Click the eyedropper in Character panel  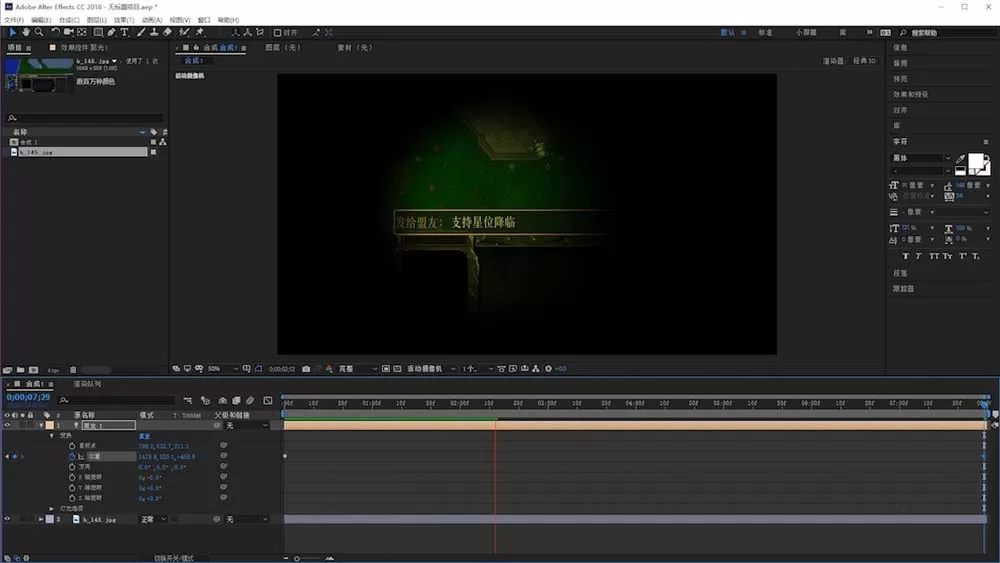960,158
